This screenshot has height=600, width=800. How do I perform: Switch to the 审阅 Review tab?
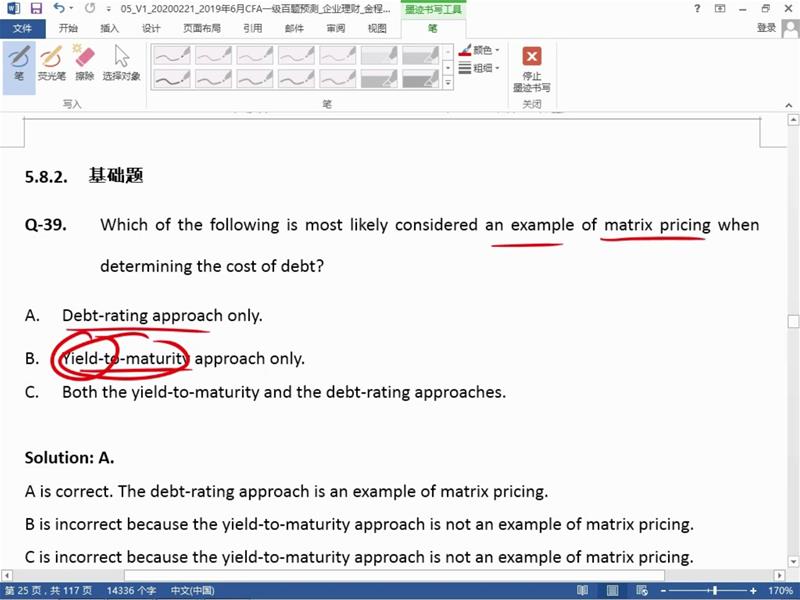(336, 28)
